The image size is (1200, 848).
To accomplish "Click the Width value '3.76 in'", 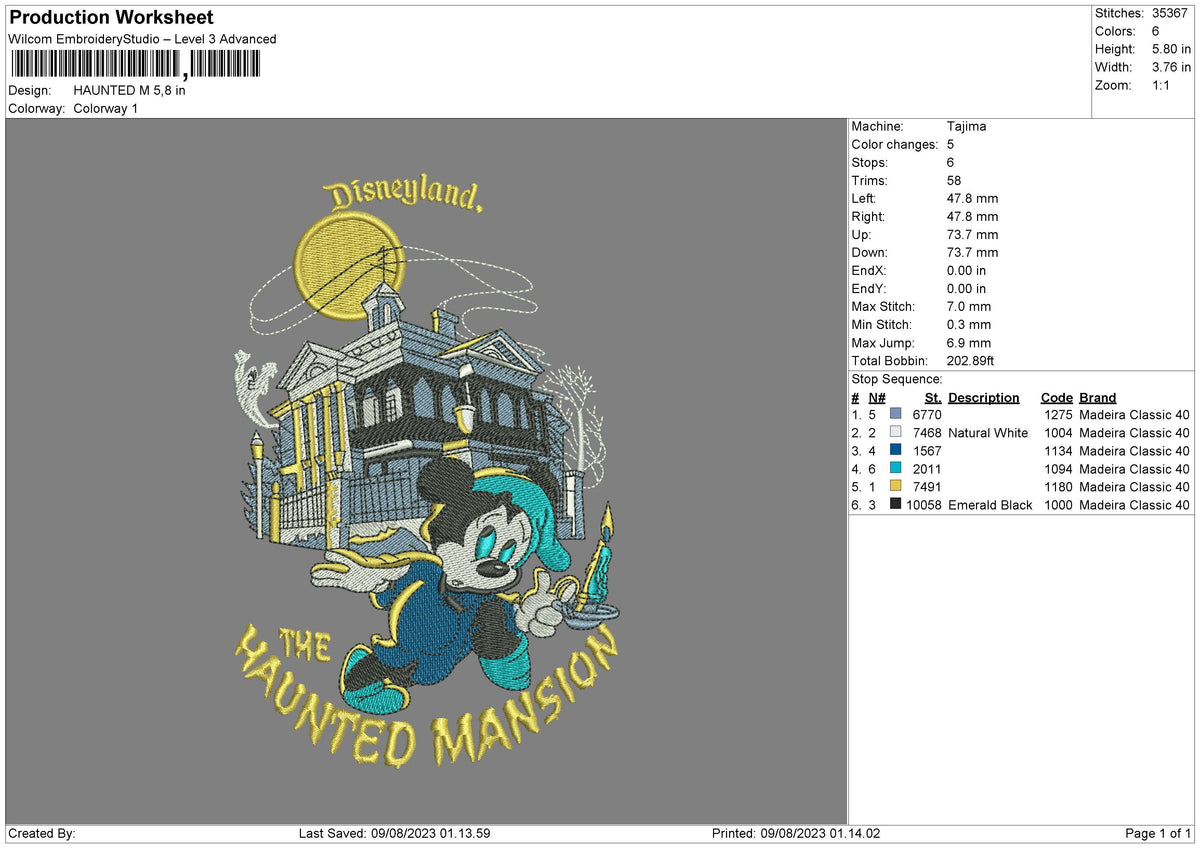I will (x=1171, y=67).
